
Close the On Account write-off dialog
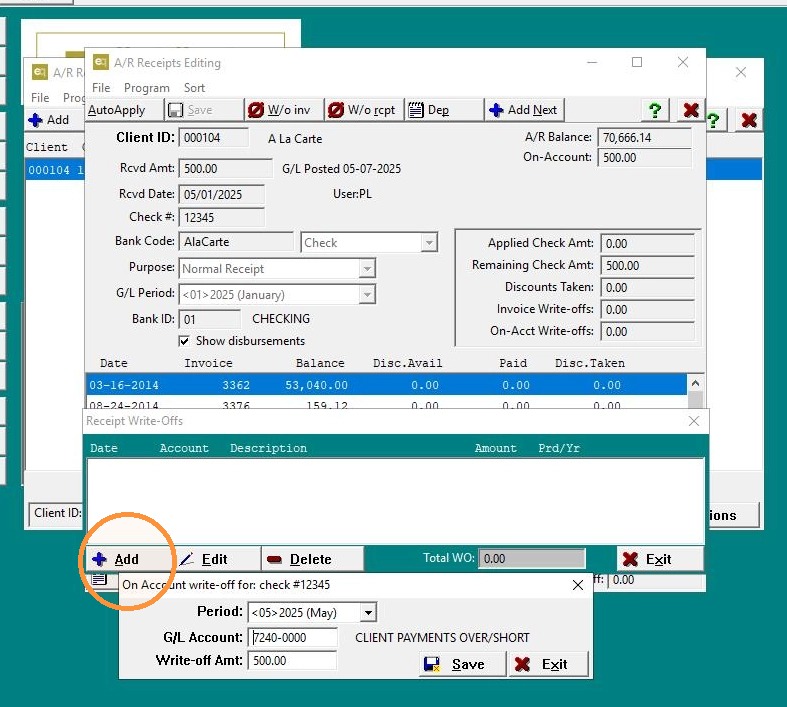pyautogui.click(x=578, y=585)
